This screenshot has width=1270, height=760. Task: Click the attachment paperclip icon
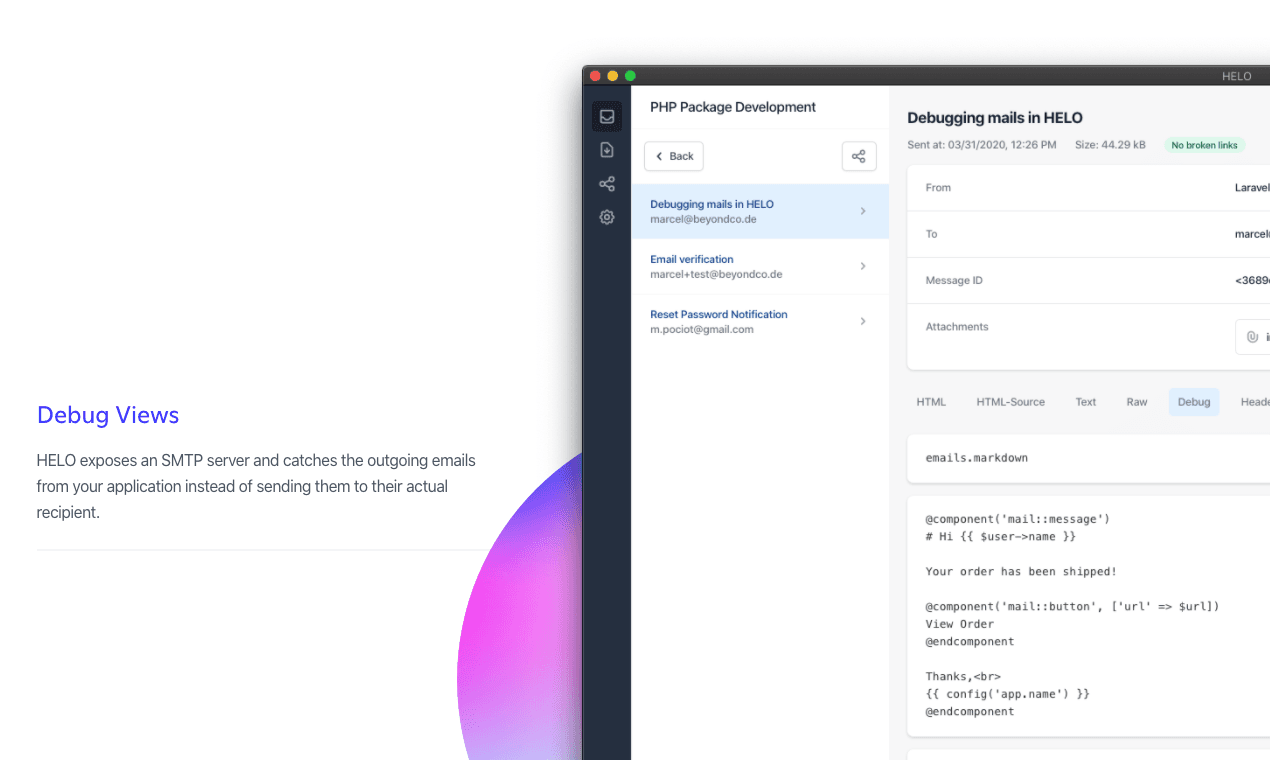(x=1252, y=337)
